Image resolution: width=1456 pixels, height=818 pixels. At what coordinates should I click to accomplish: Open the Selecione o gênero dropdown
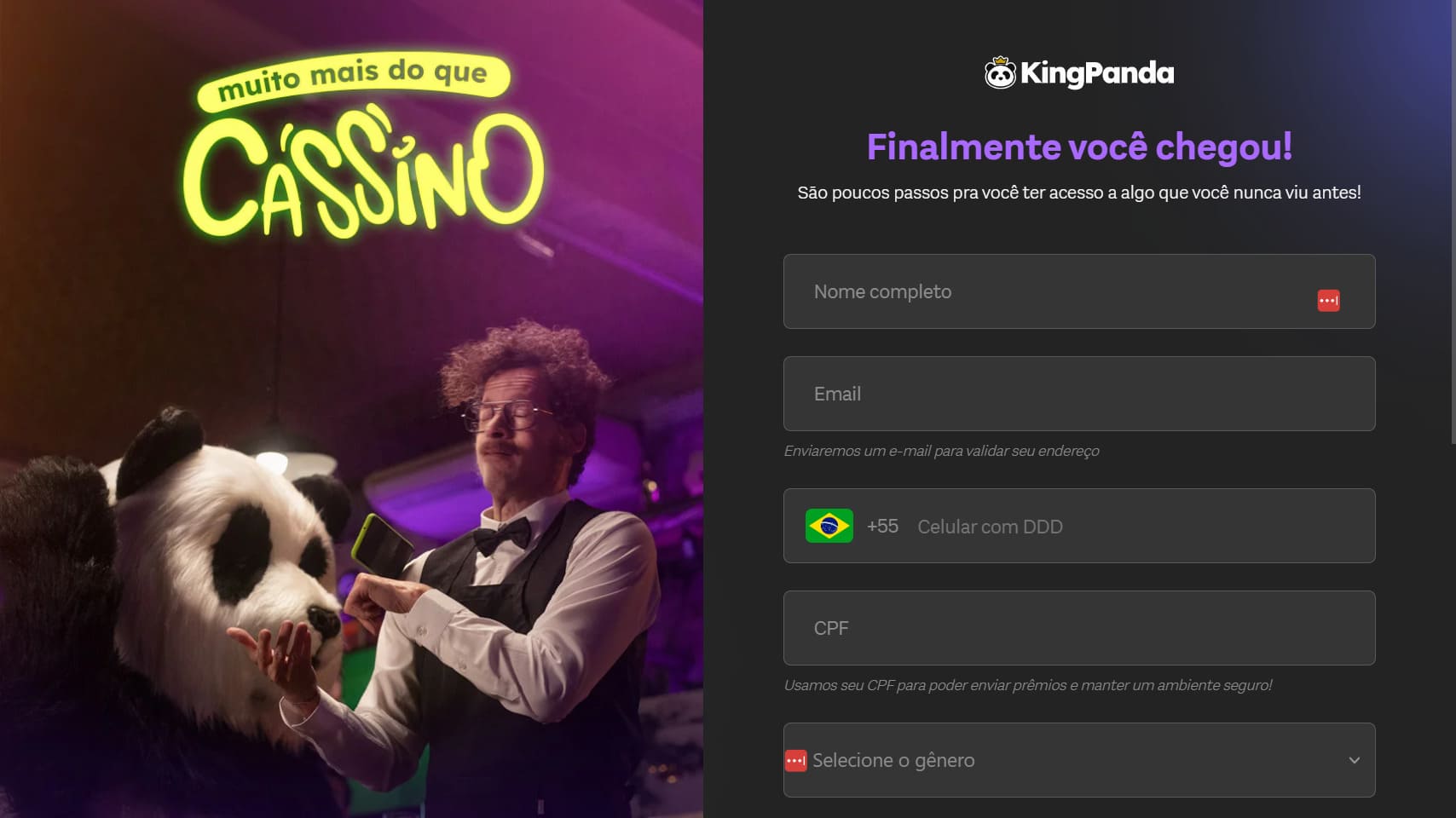[x=1079, y=760]
